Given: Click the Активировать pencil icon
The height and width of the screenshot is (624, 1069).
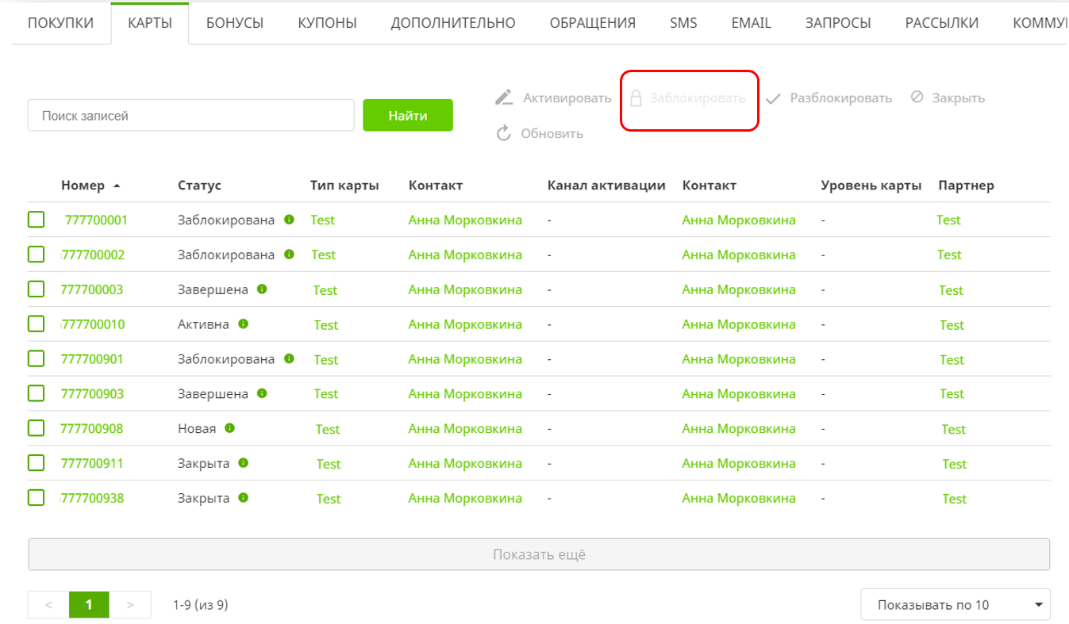Looking at the screenshot, I should pyautogui.click(x=504, y=98).
